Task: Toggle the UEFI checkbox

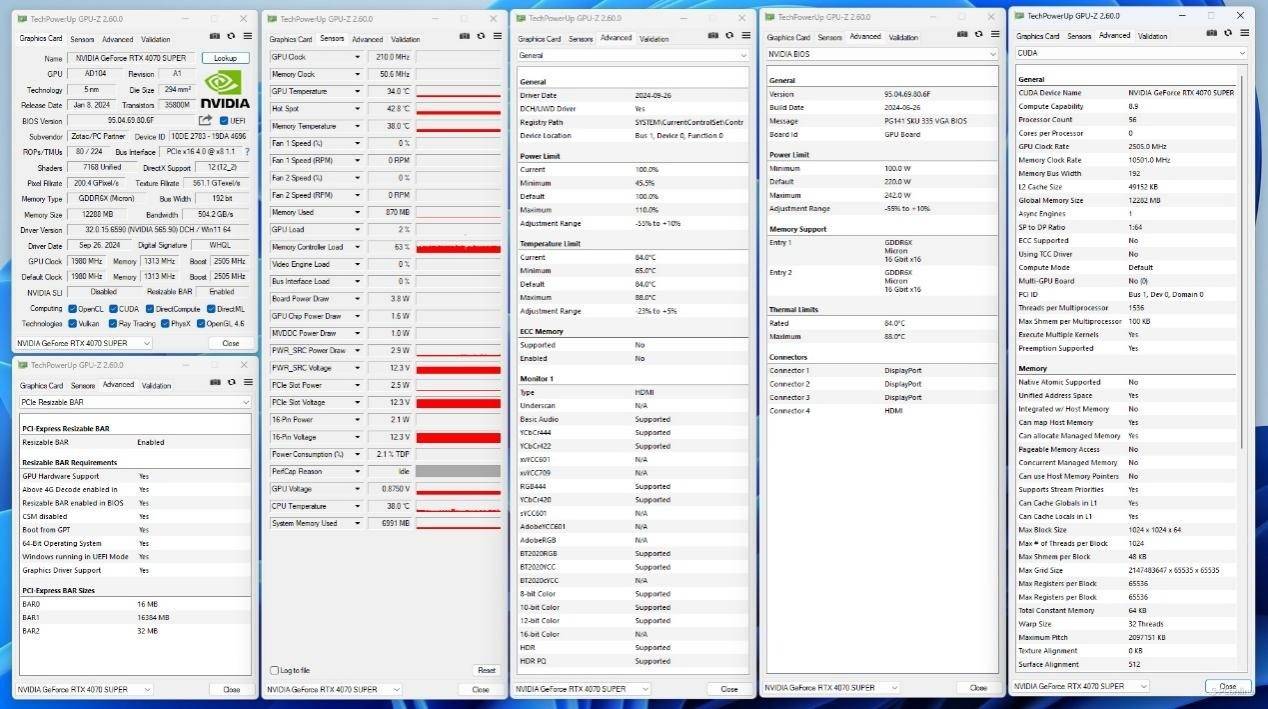Action: coord(224,121)
